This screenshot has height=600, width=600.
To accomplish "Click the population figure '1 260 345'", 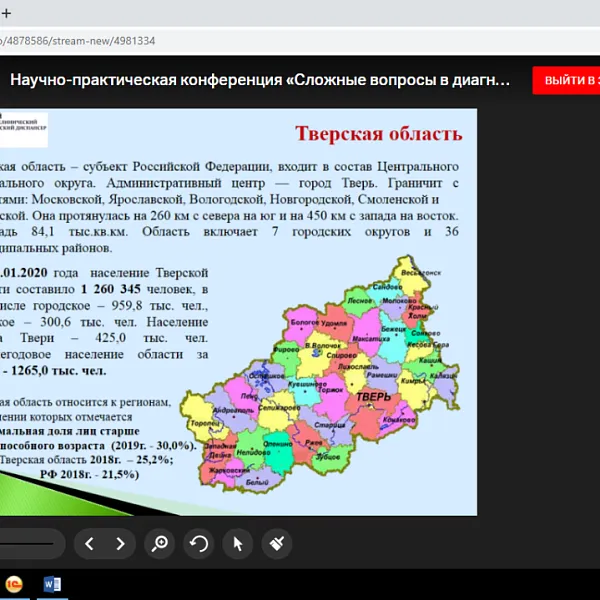I will pyautogui.click(x=111, y=289).
